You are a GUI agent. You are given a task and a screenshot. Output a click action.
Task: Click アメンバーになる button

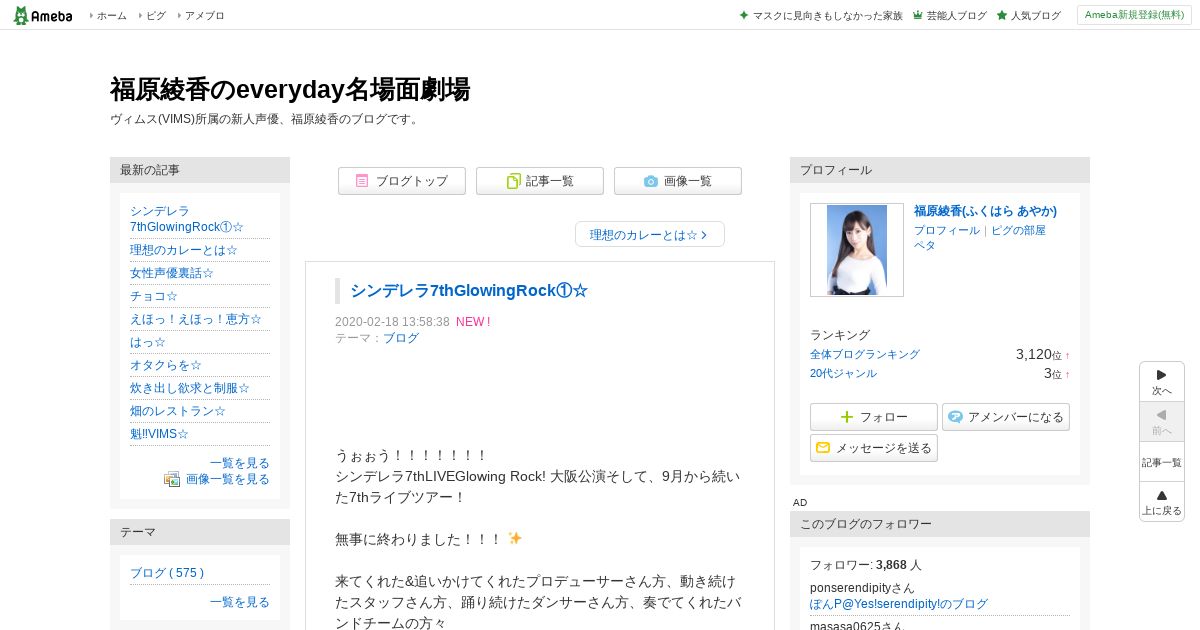[x=1006, y=417]
